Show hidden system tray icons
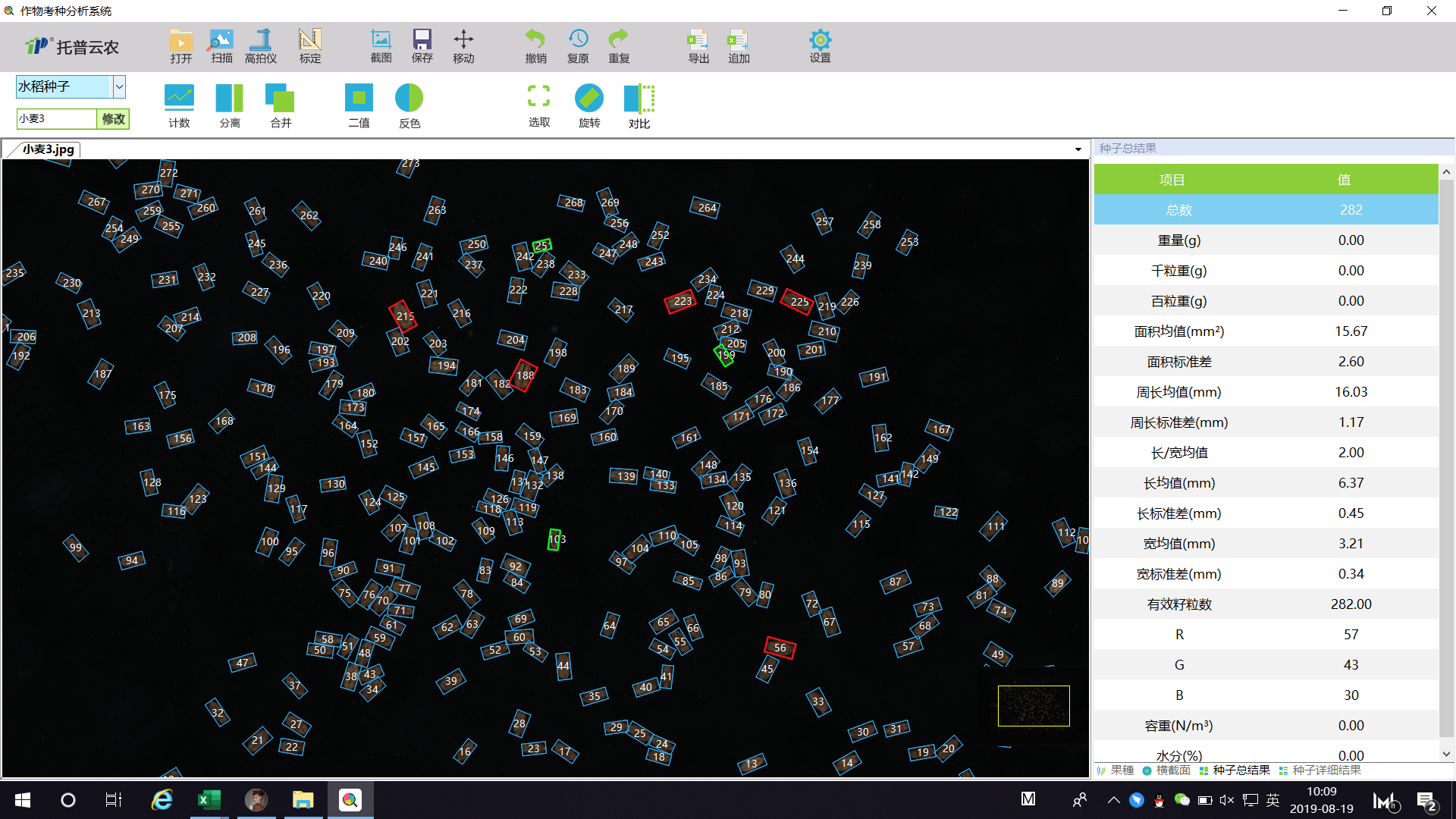 pos(1113,800)
